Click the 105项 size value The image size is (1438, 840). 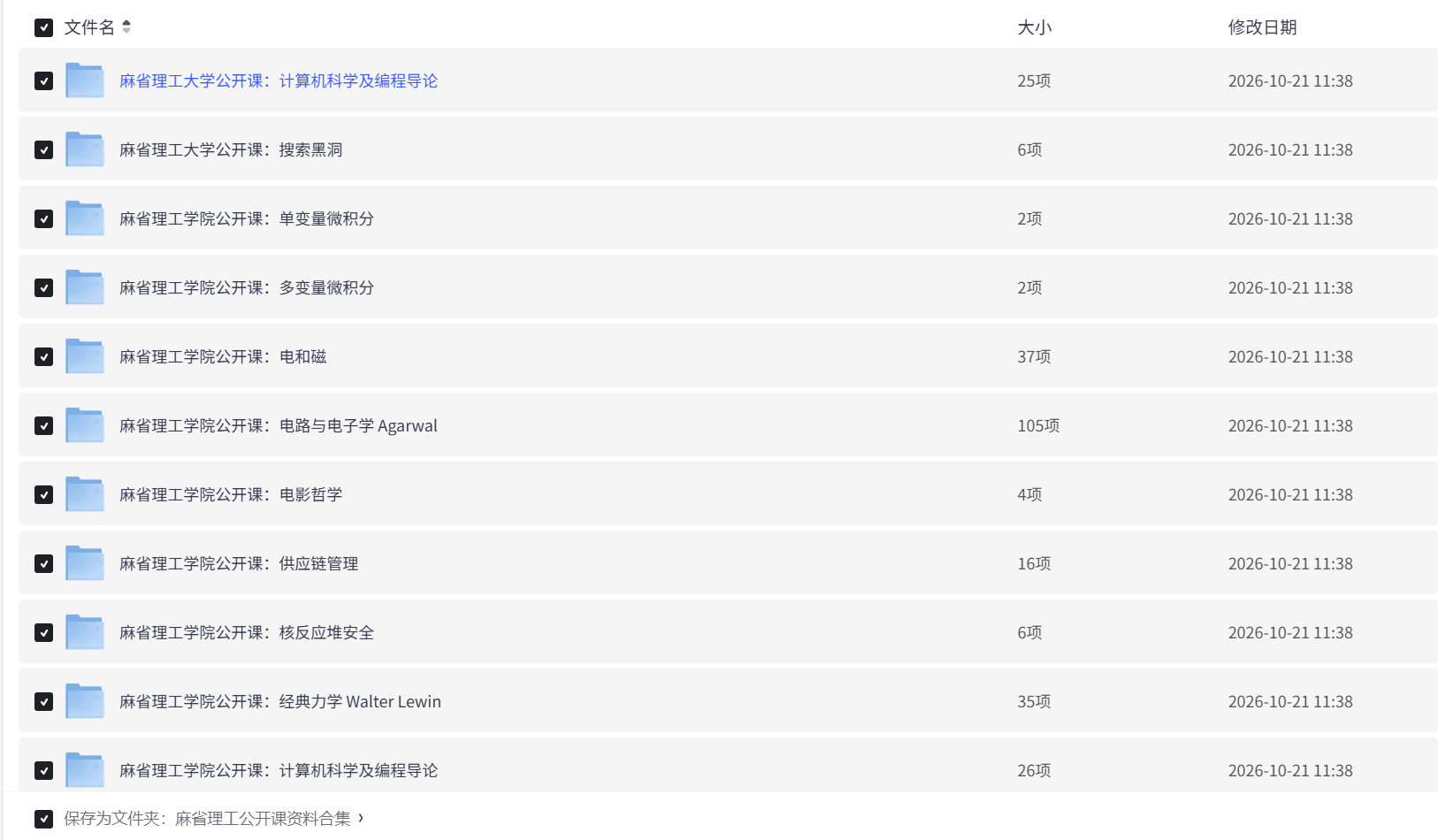click(1038, 425)
